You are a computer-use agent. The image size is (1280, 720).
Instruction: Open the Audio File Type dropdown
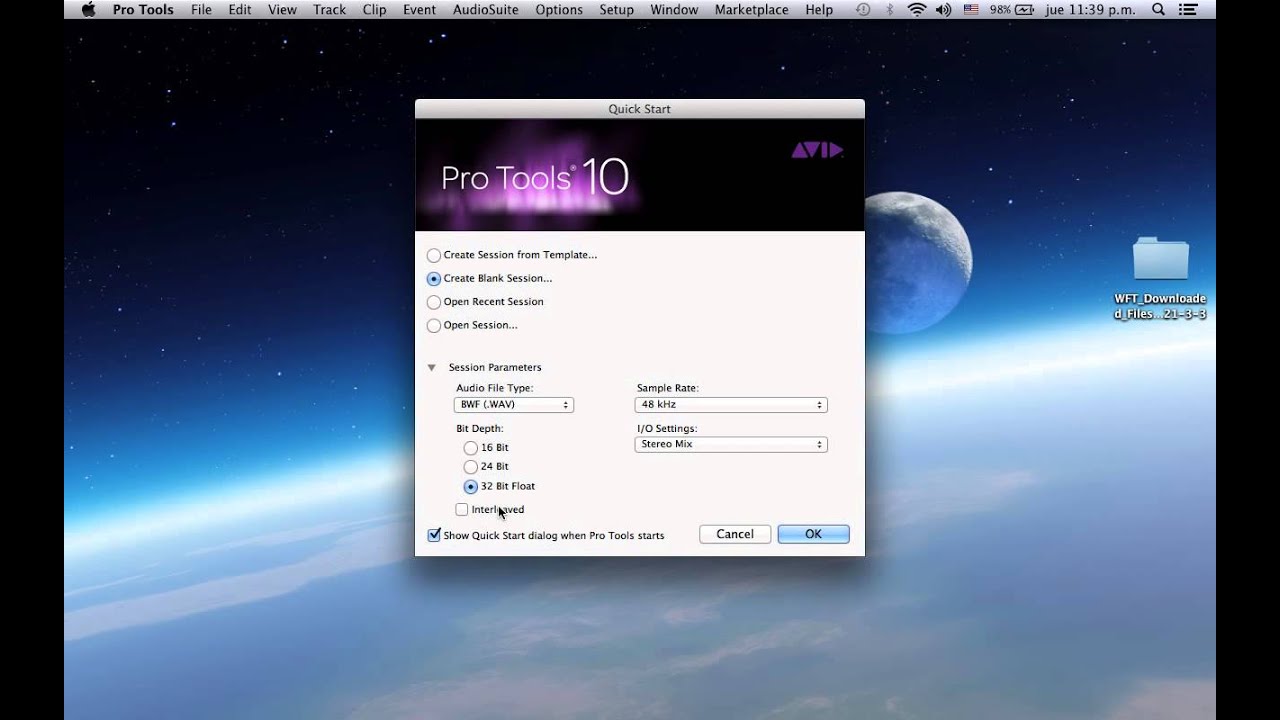tap(514, 405)
